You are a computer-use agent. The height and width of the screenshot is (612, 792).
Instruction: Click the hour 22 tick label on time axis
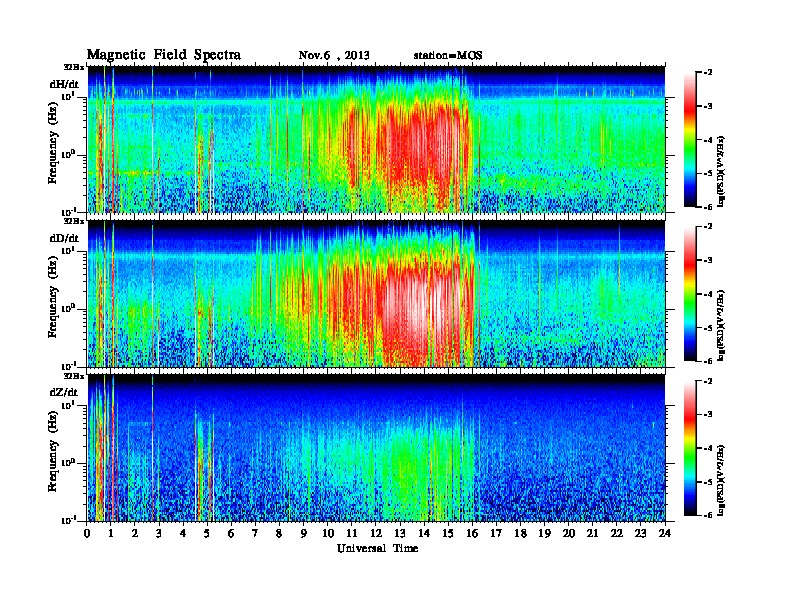[x=617, y=533]
